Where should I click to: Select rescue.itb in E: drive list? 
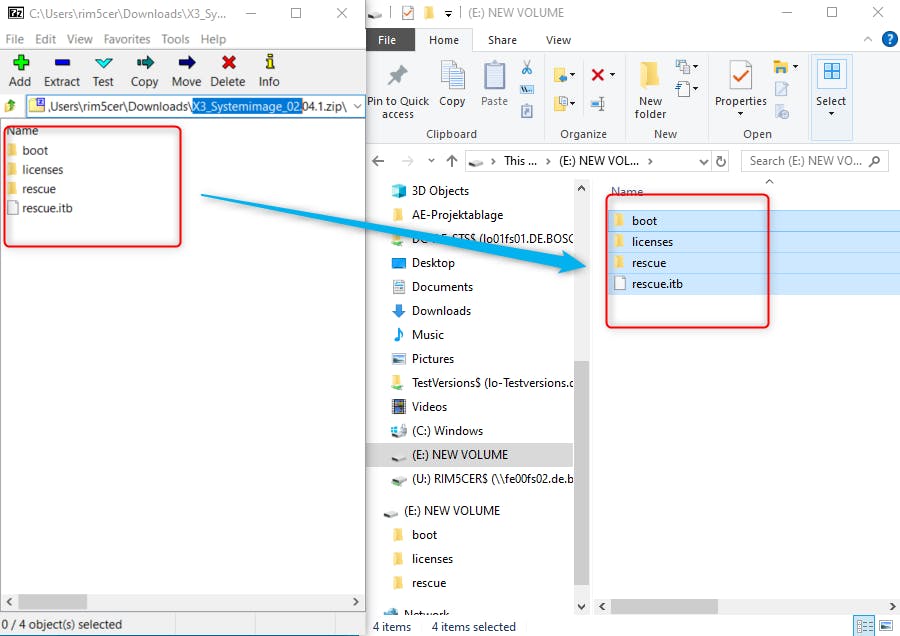click(657, 284)
